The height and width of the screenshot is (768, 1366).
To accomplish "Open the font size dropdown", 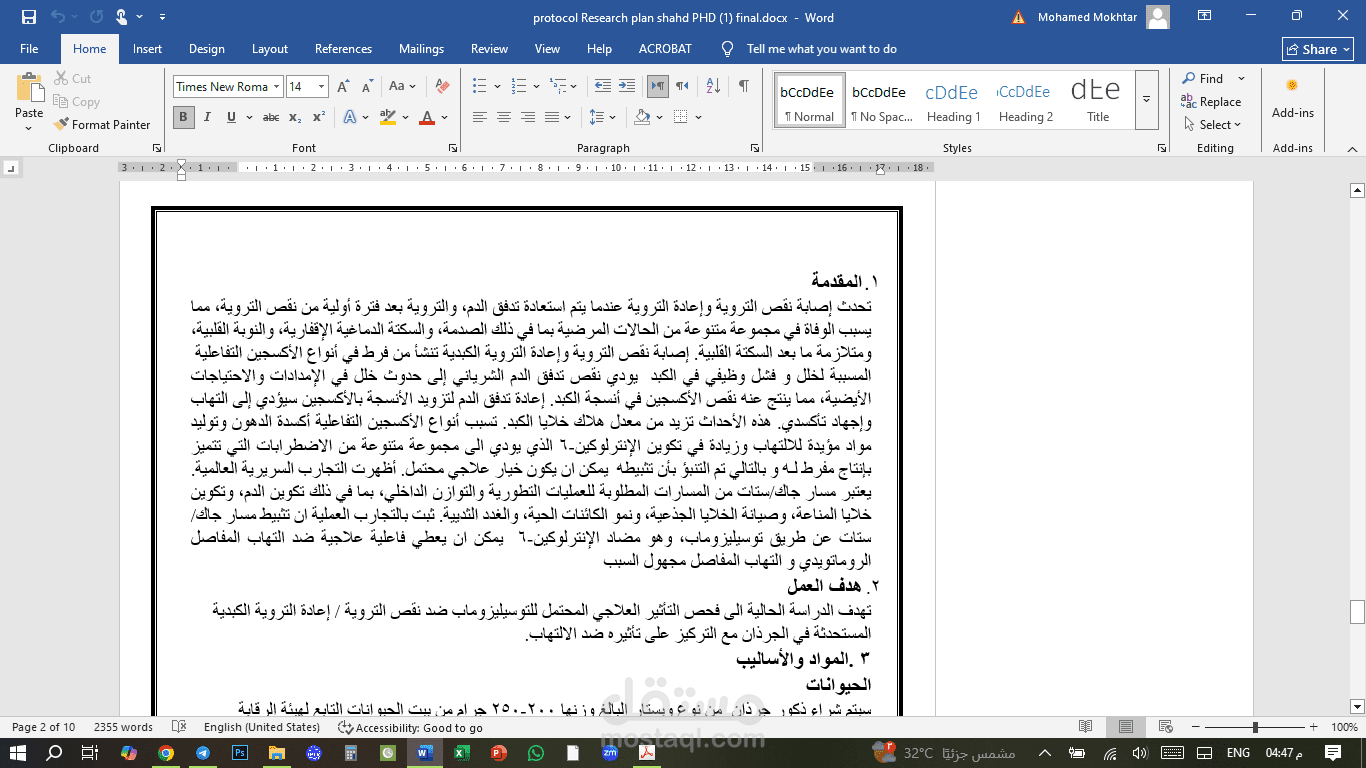I will coord(321,87).
